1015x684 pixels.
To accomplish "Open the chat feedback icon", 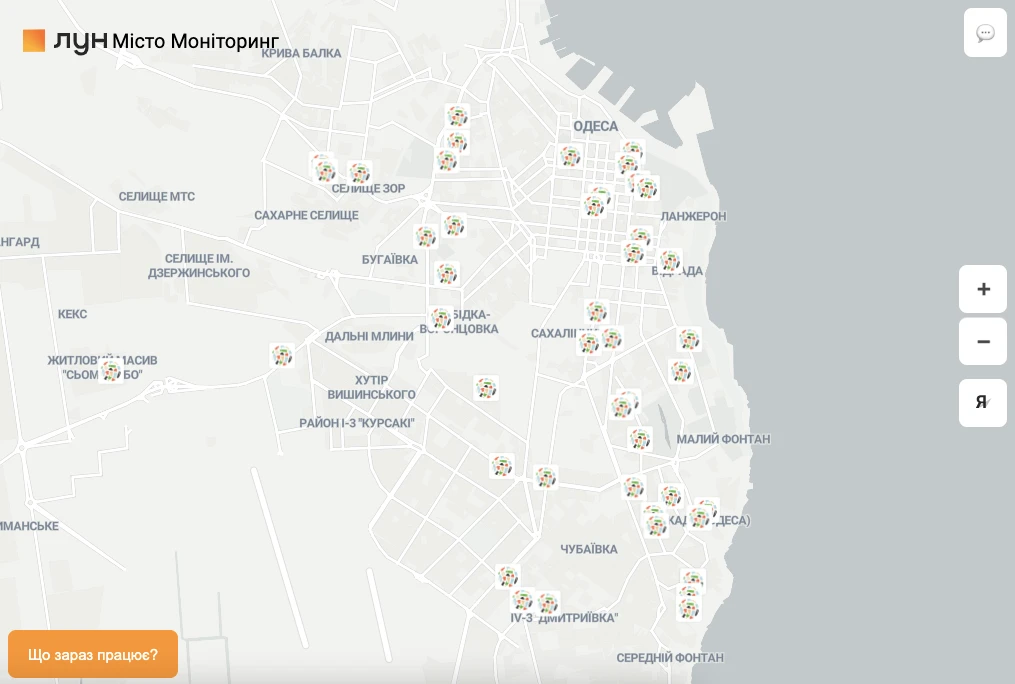I will [x=985, y=33].
